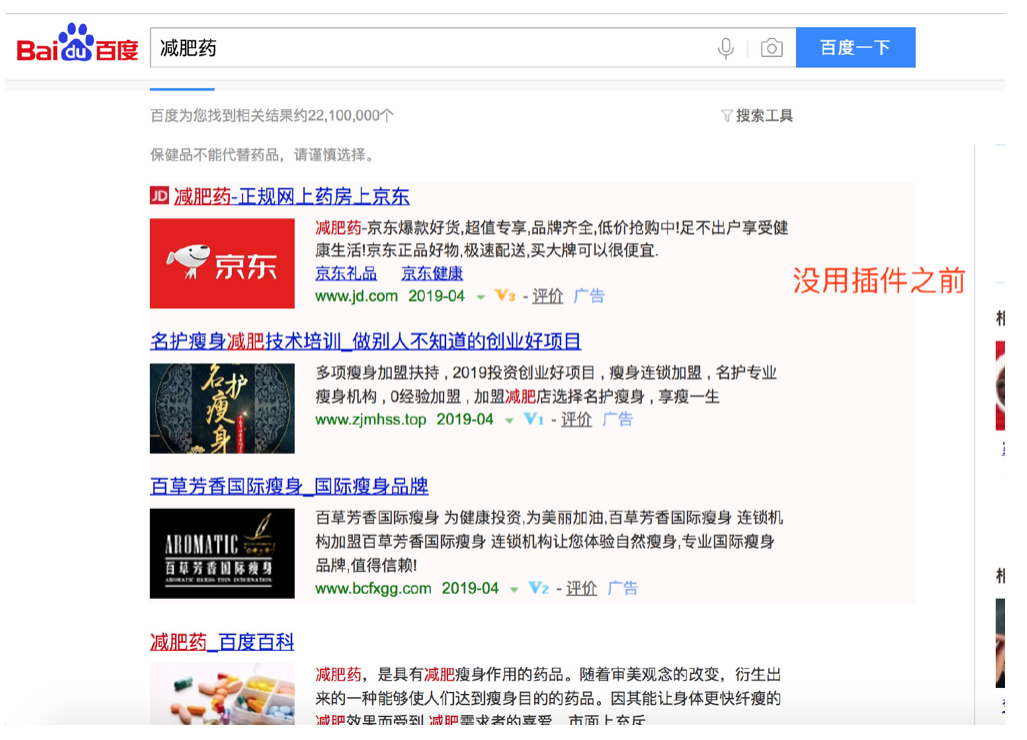This screenshot has height=740, width=1027.
Task: Click the AROMATIC brand thumbnail image
Action: point(222,553)
